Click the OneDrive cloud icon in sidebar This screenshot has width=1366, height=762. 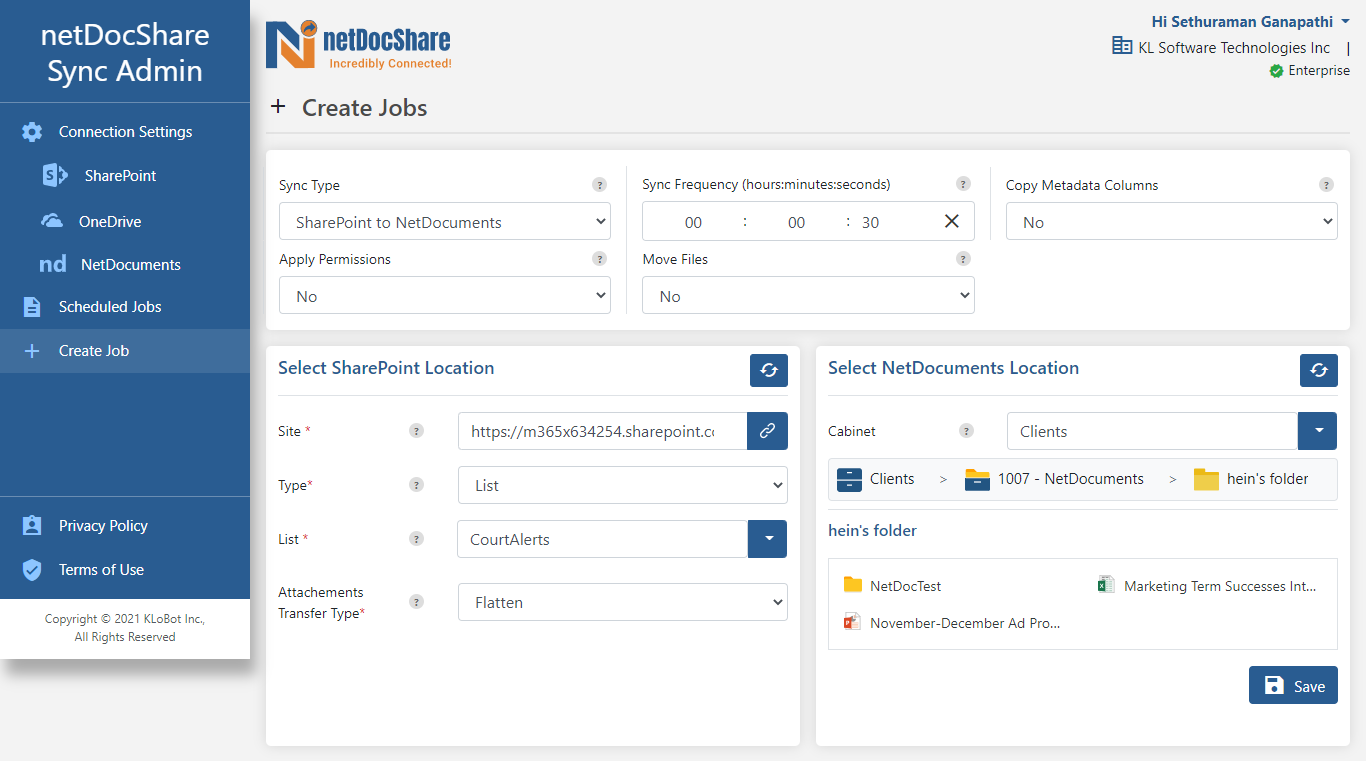[52, 221]
